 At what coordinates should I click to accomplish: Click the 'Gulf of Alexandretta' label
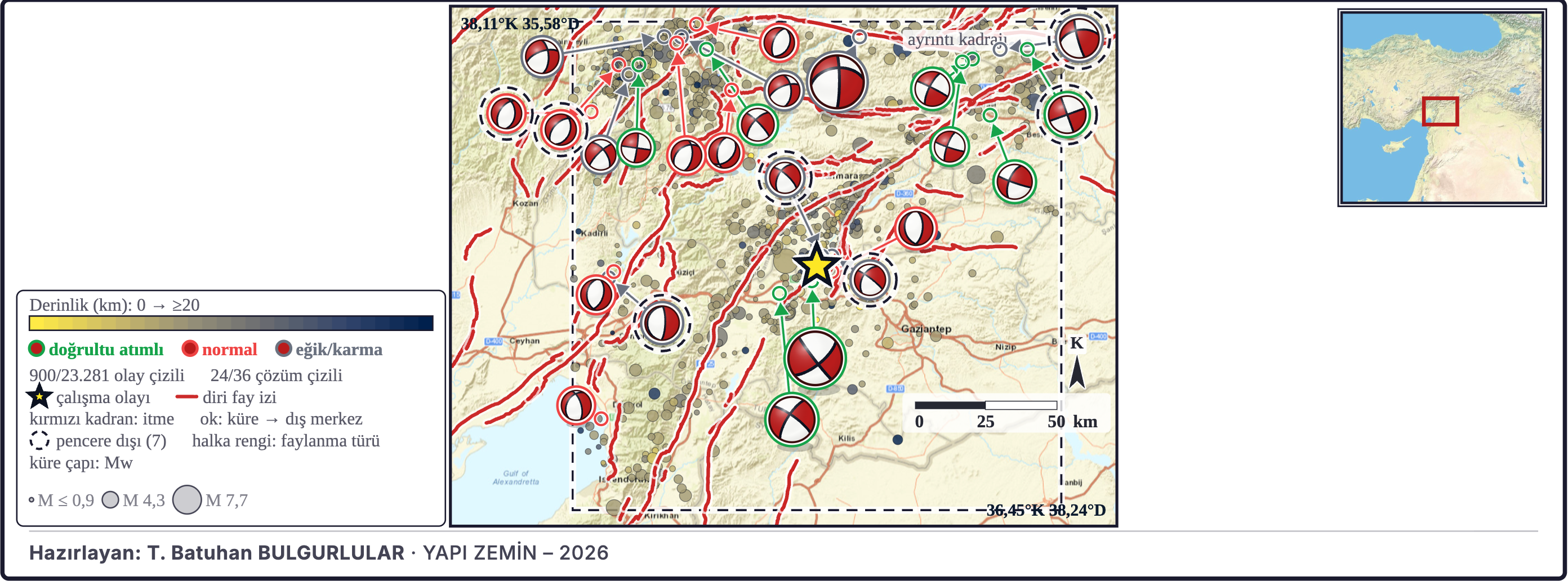click(x=515, y=477)
